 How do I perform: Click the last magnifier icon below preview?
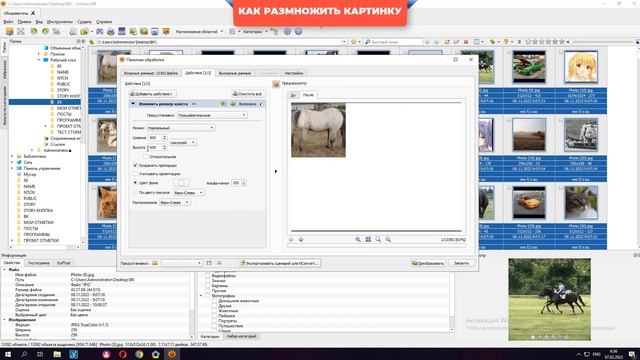point(388,240)
